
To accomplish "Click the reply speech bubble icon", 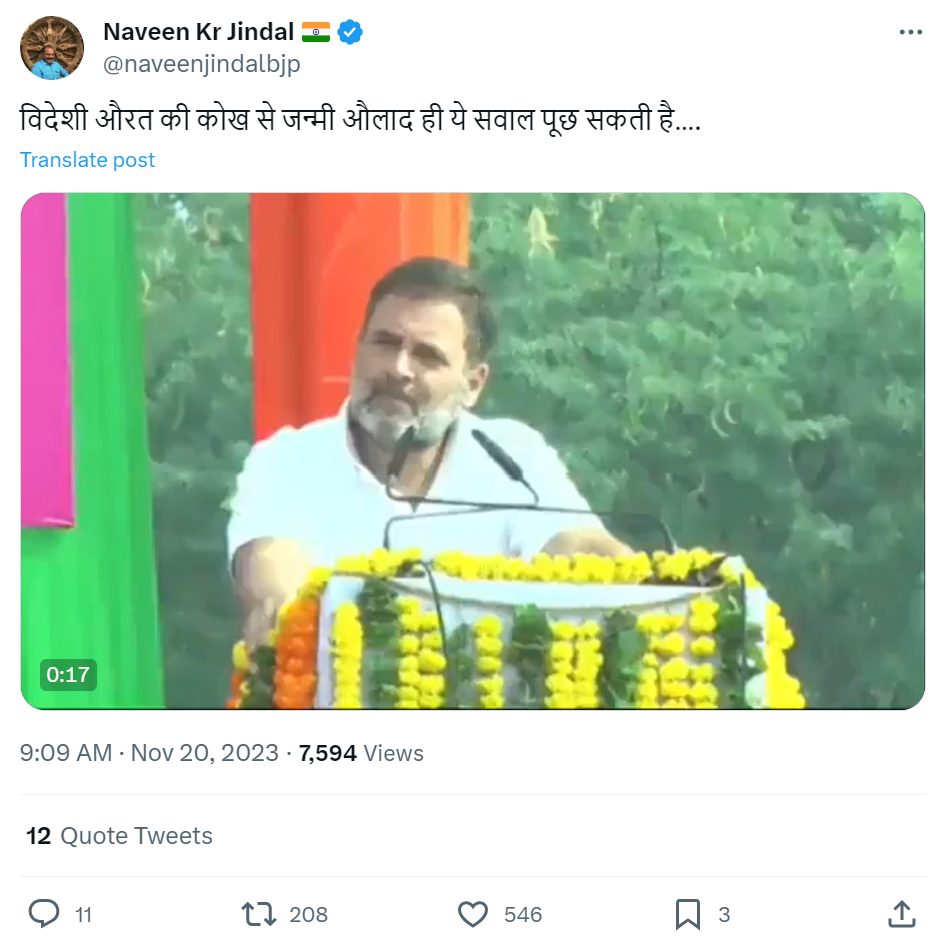I will (44, 914).
